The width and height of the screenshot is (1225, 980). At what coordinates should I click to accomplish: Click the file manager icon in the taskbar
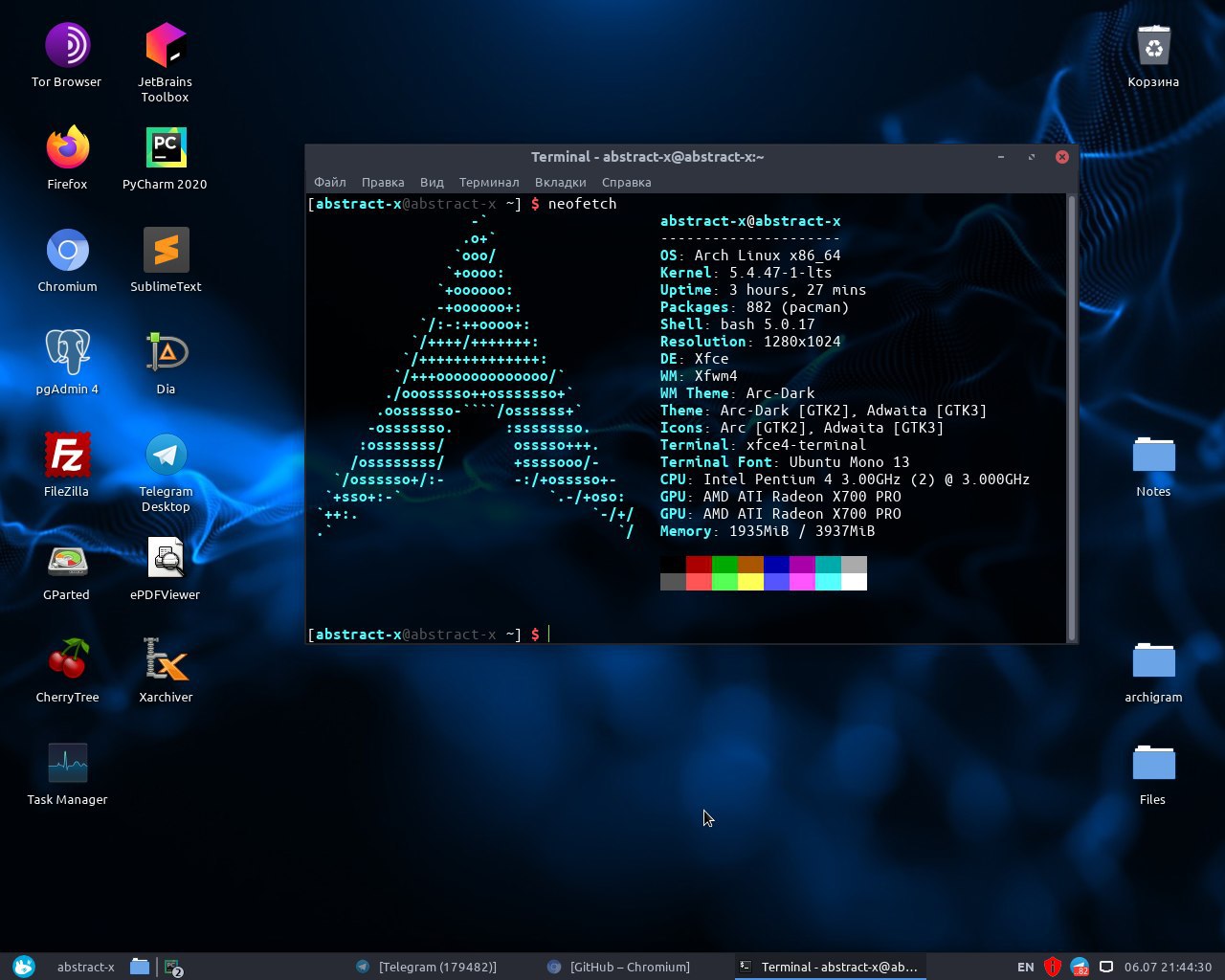pyautogui.click(x=140, y=967)
